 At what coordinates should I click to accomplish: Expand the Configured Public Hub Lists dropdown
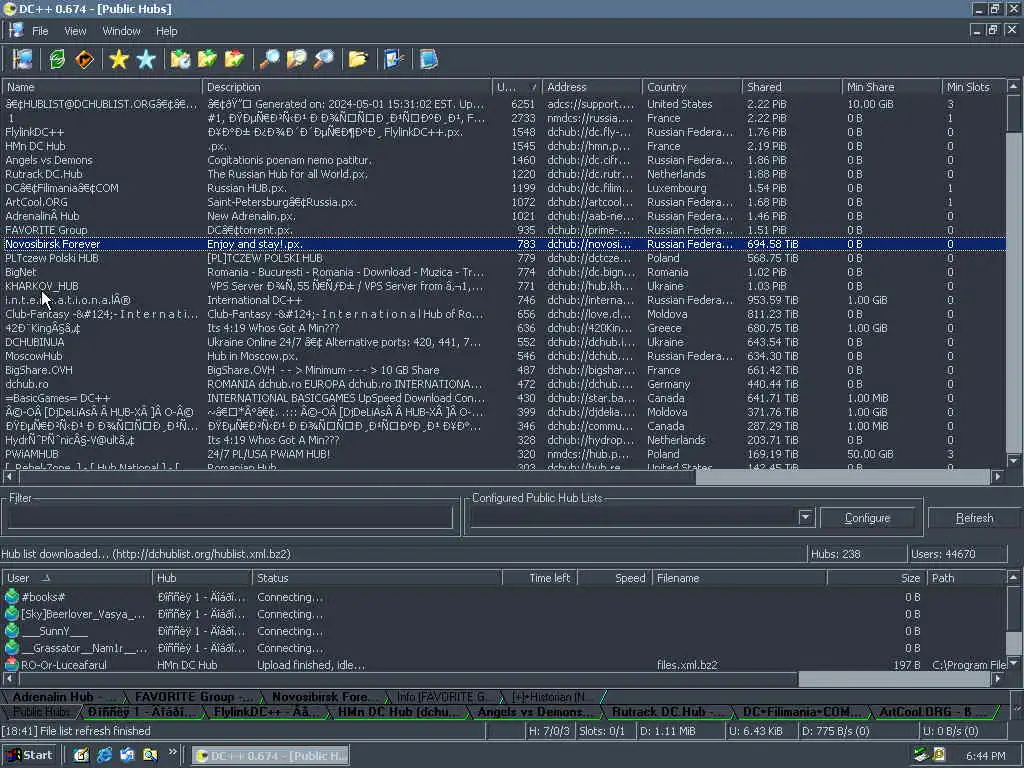pos(805,517)
